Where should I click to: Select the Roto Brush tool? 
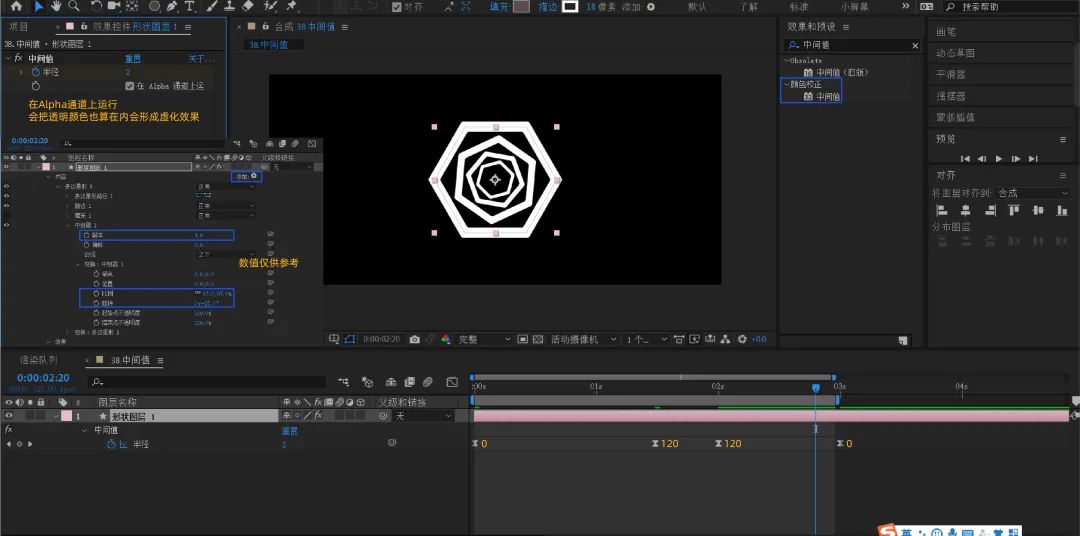pyautogui.click(x=271, y=6)
